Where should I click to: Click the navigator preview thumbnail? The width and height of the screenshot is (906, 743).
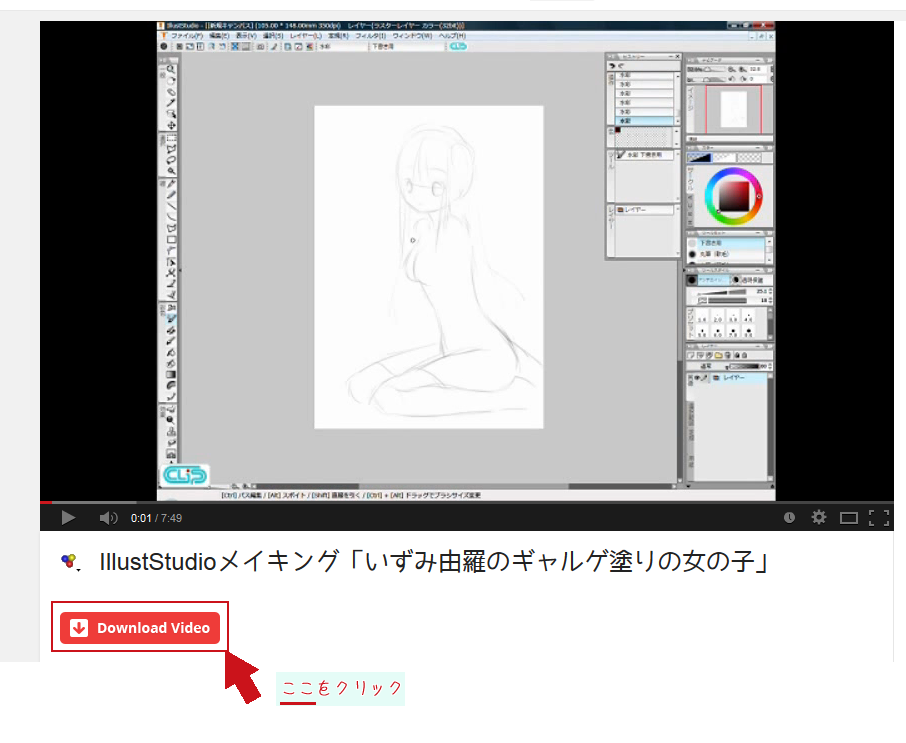[733, 109]
